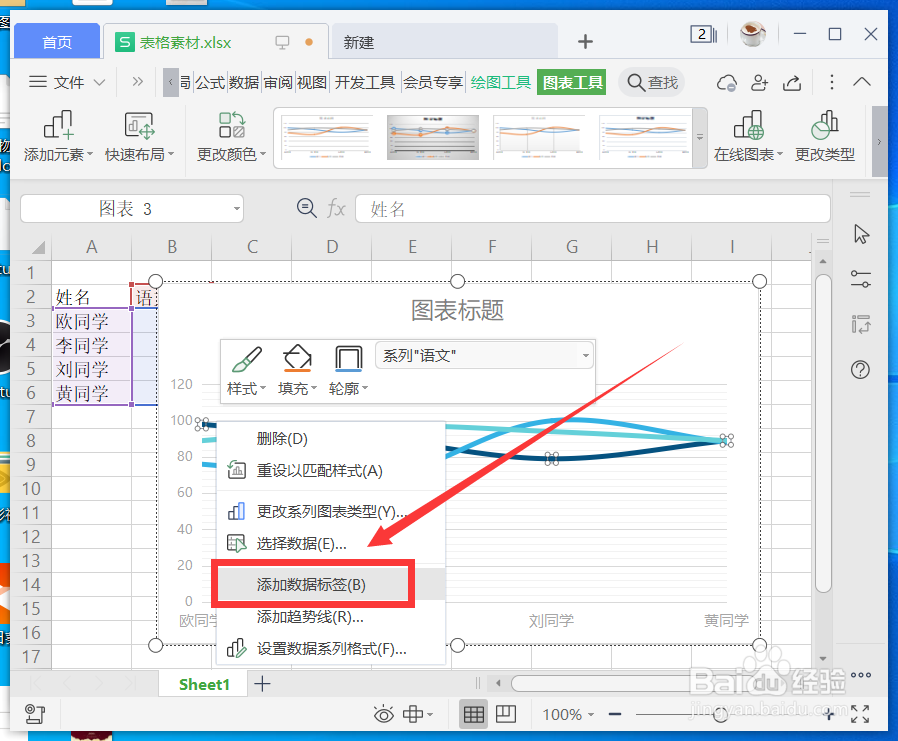898x741 pixels.
Task: Expand the 系列"语文" series selector
Action: tap(583, 355)
